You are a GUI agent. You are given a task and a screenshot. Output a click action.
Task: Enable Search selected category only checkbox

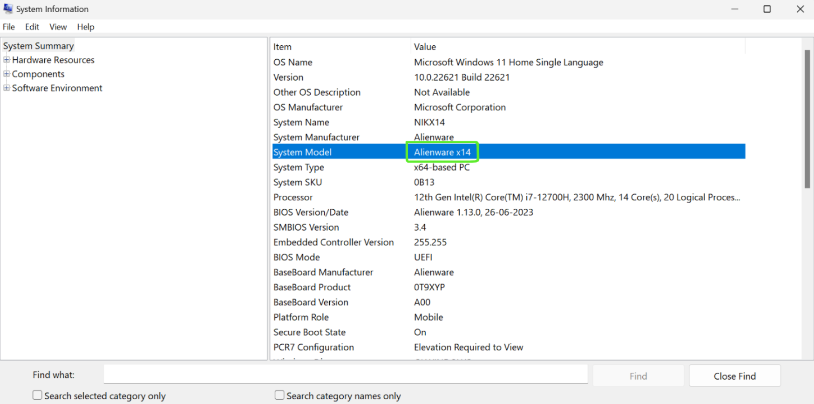(x=38, y=396)
